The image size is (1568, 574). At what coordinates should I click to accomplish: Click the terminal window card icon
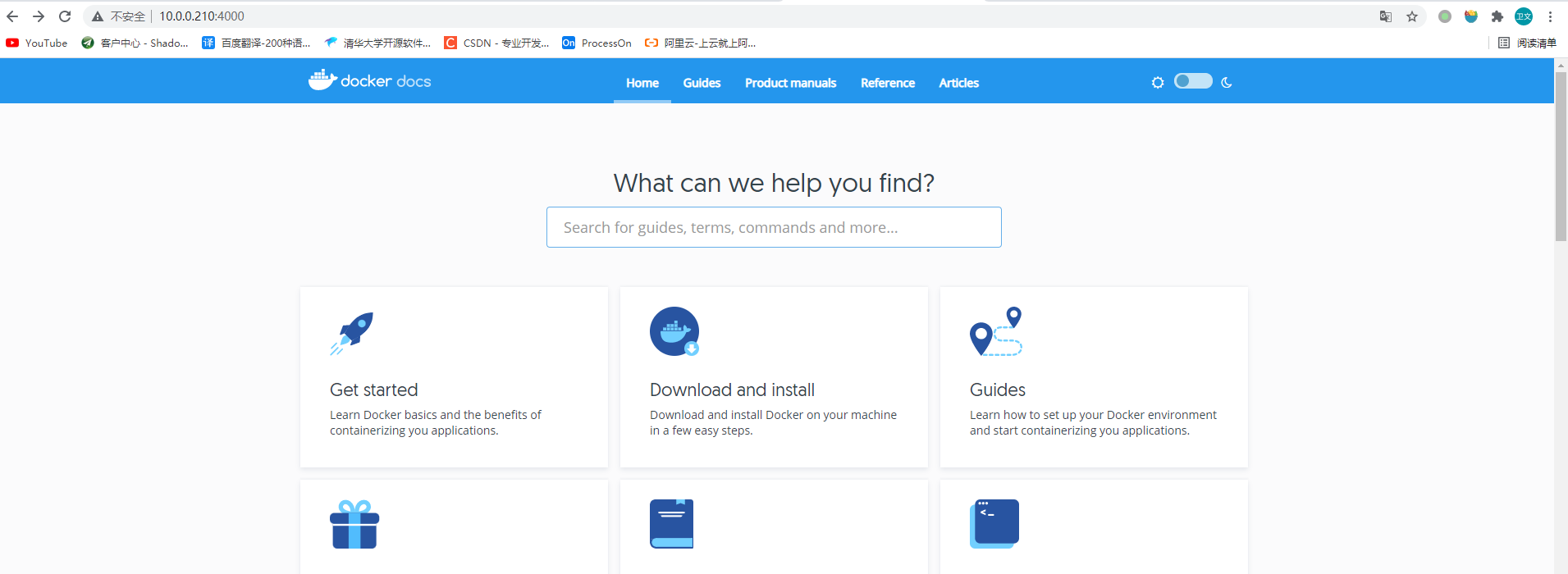pos(994,524)
